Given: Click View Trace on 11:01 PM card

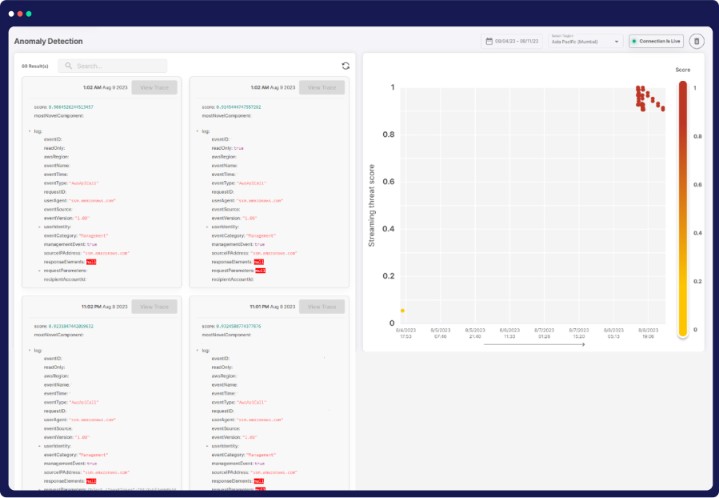Looking at the screenshot, I should [322, 307].
